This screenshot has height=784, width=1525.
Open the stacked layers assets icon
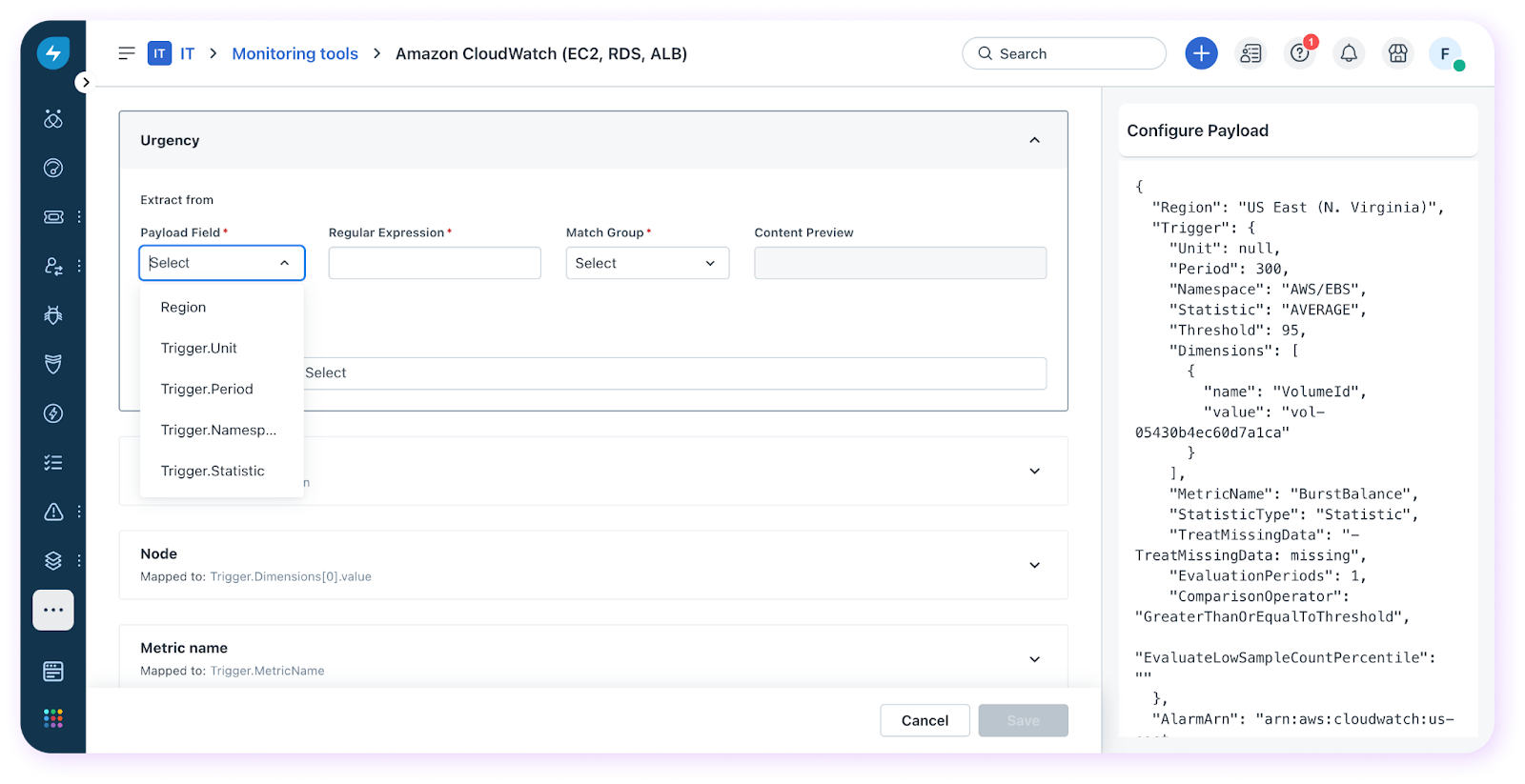point(53,560)
